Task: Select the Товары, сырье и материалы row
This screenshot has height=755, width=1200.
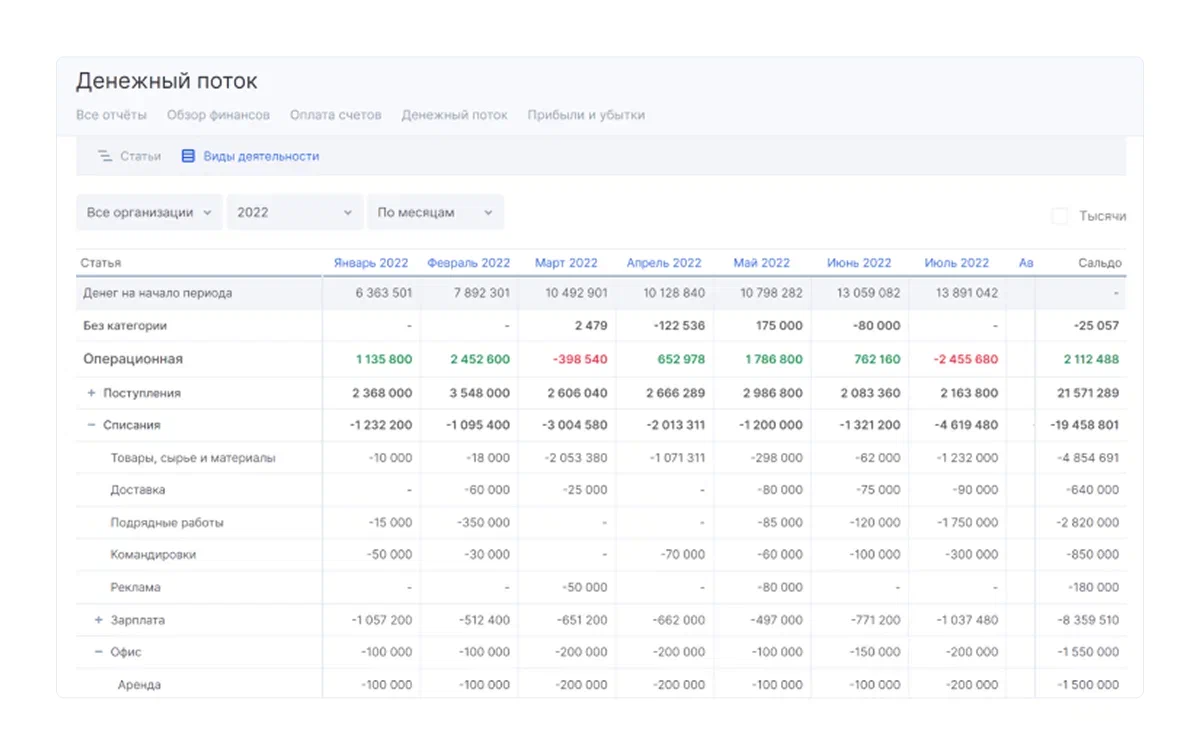Action: click(x=193, y=458)
